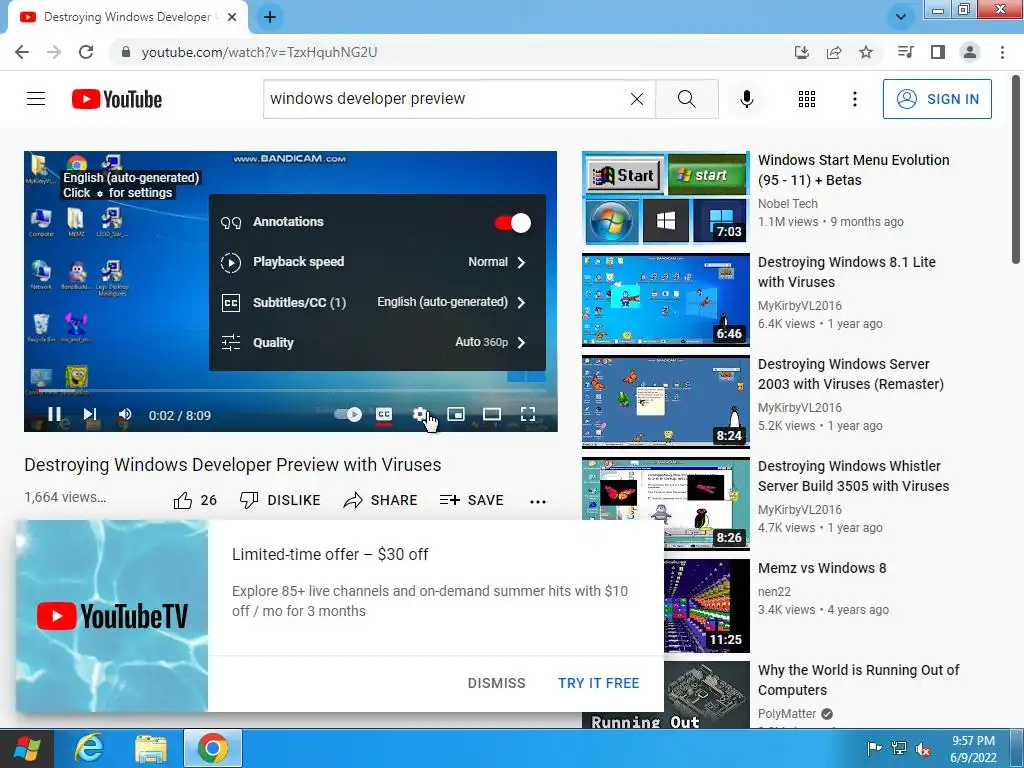Click the magnifier search button

686,99
